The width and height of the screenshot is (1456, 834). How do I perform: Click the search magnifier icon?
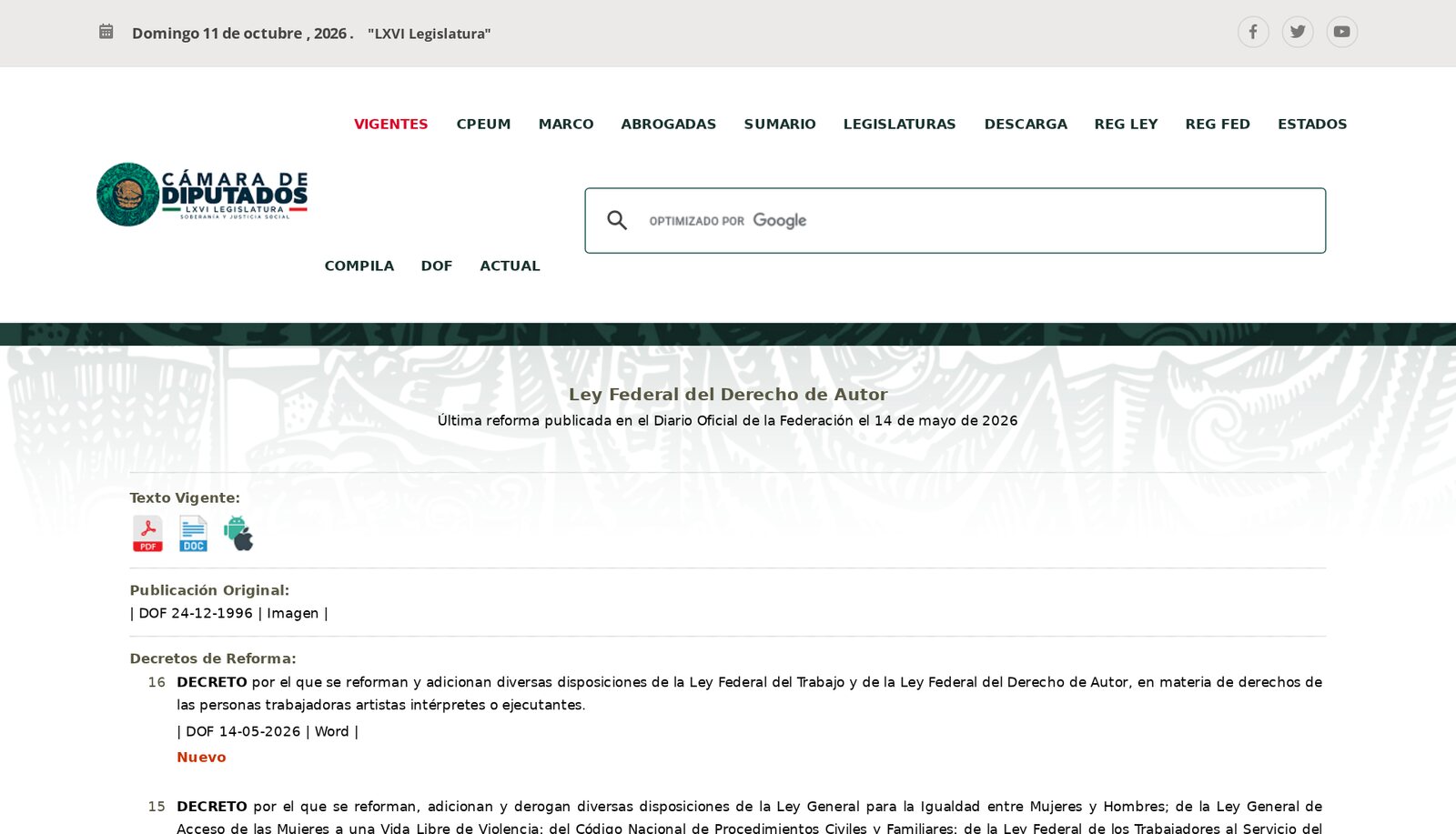(x=617, y=220)
